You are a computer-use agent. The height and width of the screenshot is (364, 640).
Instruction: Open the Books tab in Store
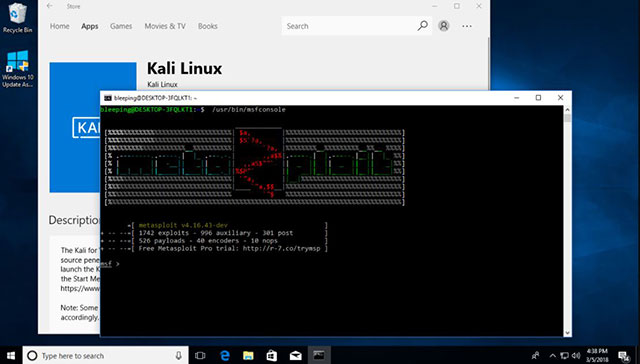[x=207, y=26]
